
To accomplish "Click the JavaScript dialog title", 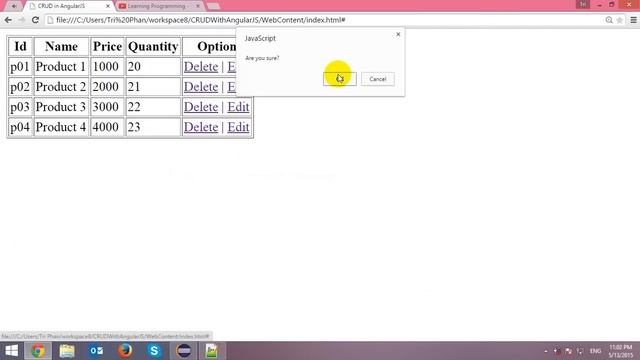I will pyautogui.click(x=260, y=38).
